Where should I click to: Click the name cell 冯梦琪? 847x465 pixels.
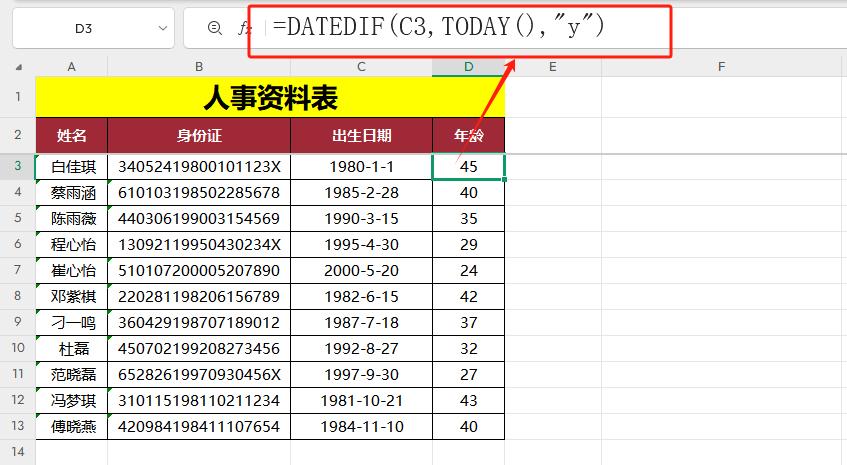coord(71,401)
